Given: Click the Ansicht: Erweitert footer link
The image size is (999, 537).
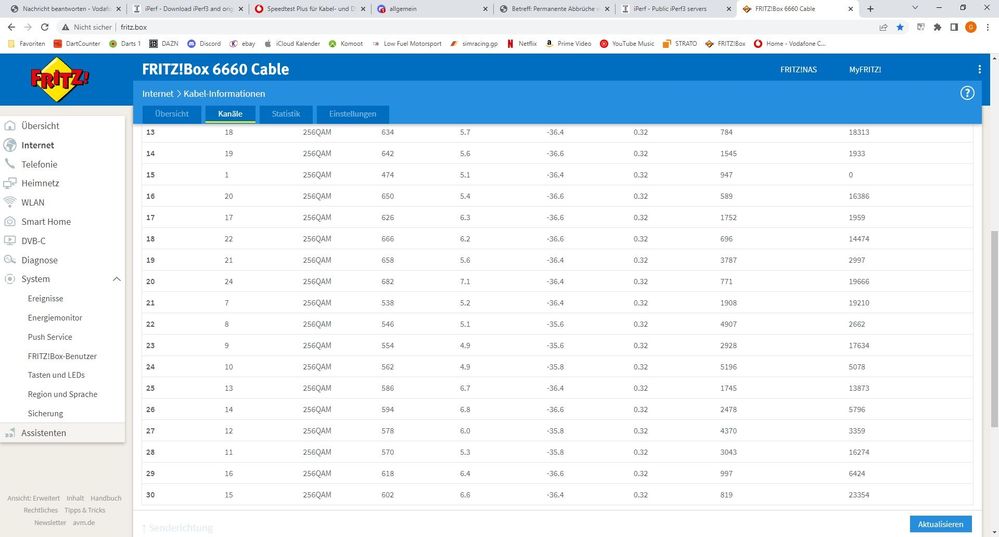Looking at the screenshot, I should coord(33,498).
